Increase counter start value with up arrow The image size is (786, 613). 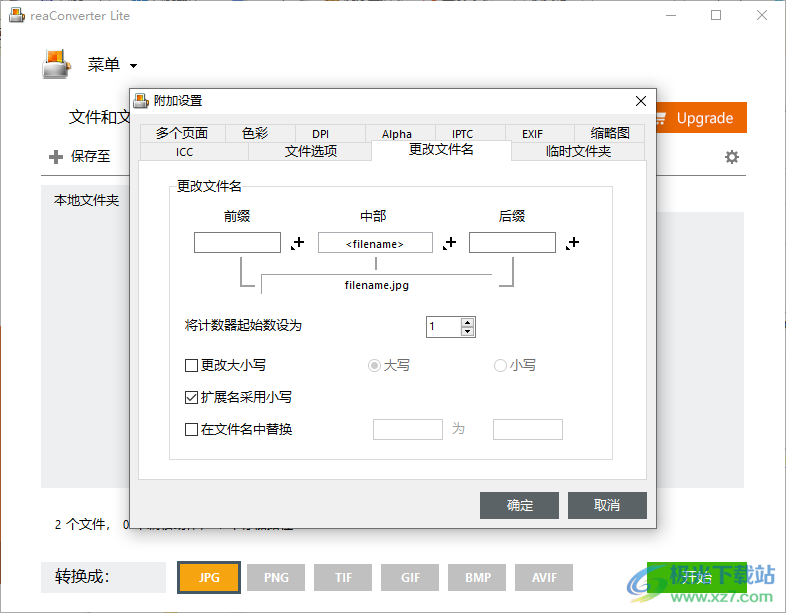pos(467,322)
